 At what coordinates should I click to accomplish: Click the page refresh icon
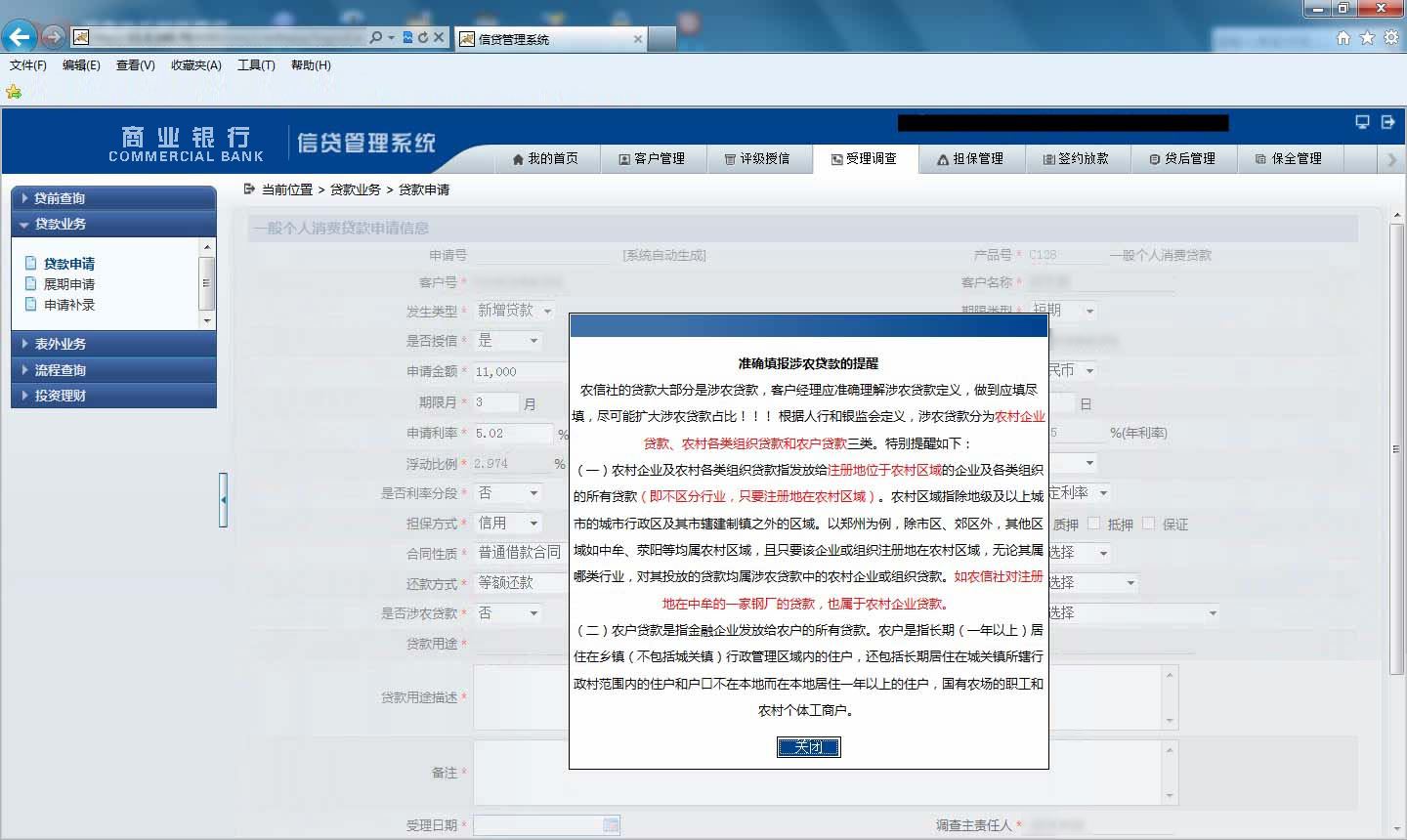click(x=422, y=37)
